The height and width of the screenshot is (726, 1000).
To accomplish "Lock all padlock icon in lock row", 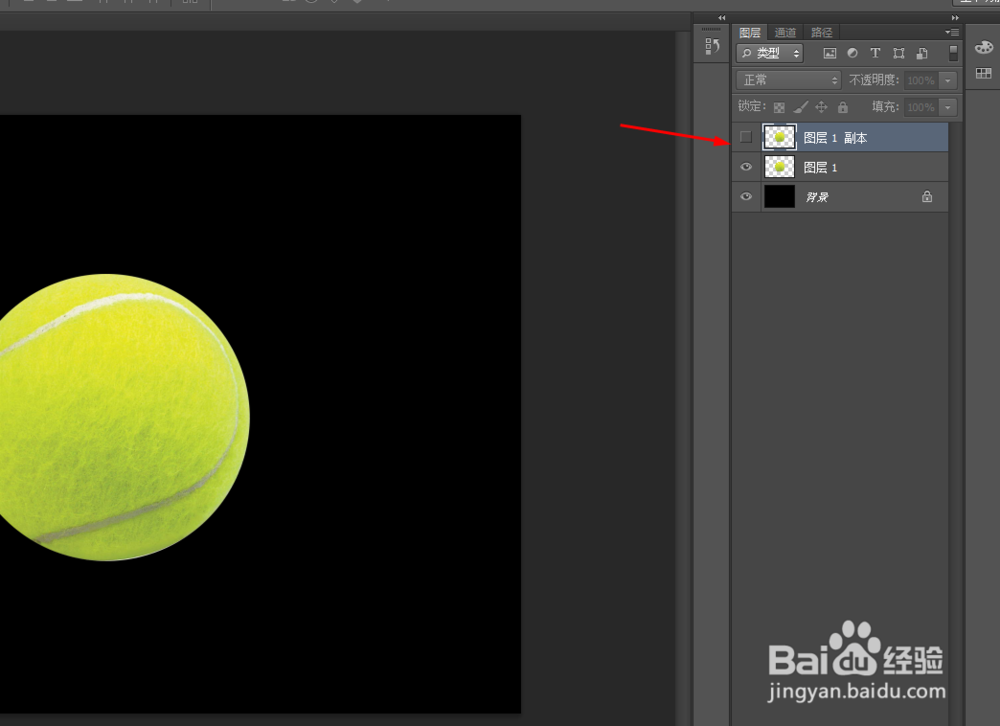I will click(x=842, y=107).
